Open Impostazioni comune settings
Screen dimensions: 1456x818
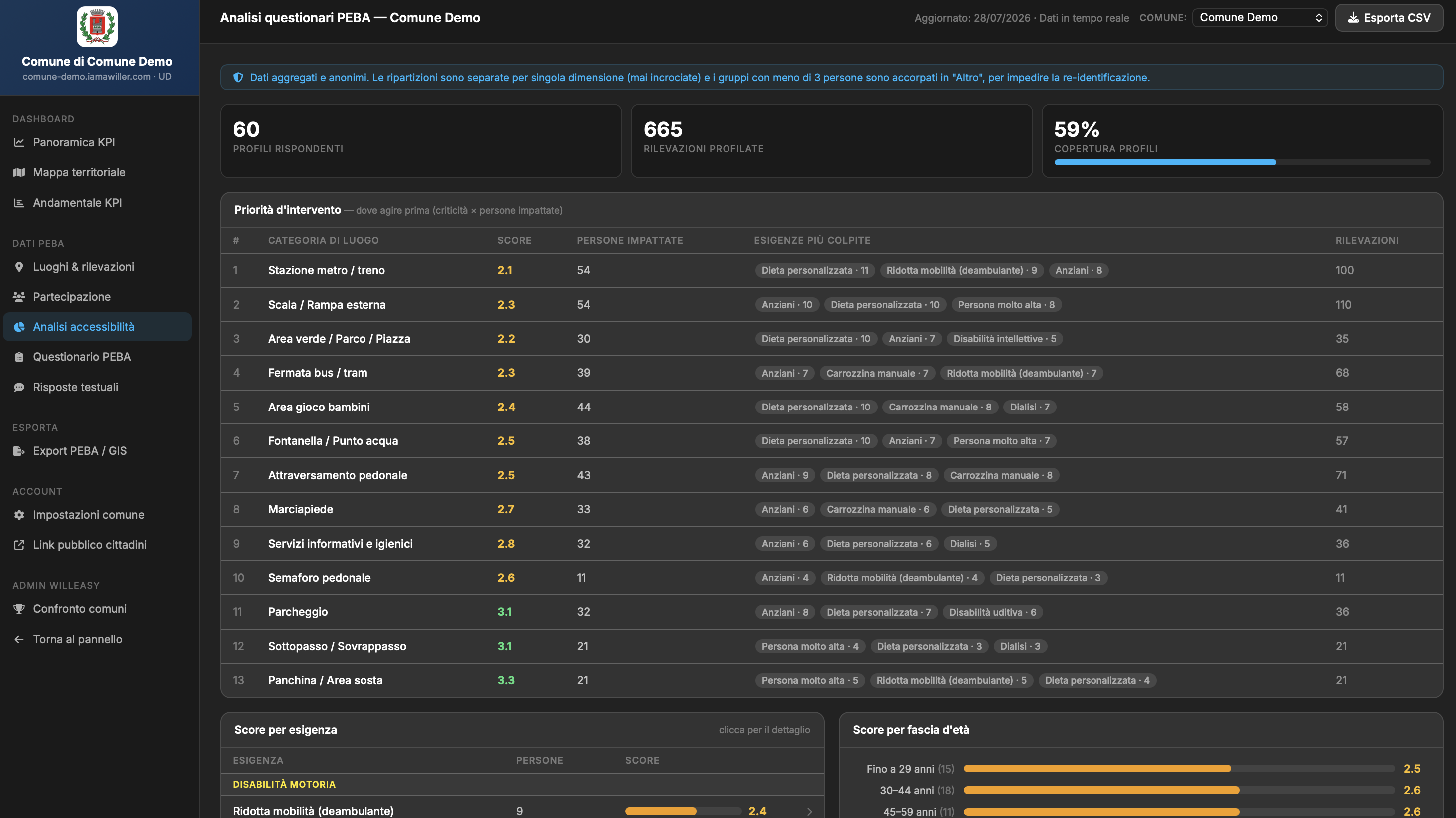pyautogui.click(x=97, y=515)
